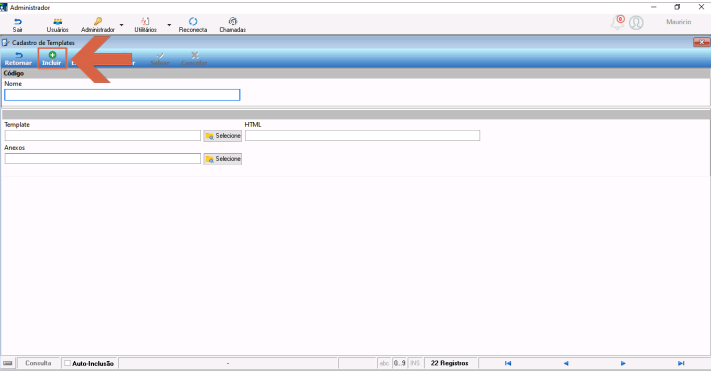Screen dimensions: 711x371
Task: Click the abc status bar indicator
Action: [384, 363]
